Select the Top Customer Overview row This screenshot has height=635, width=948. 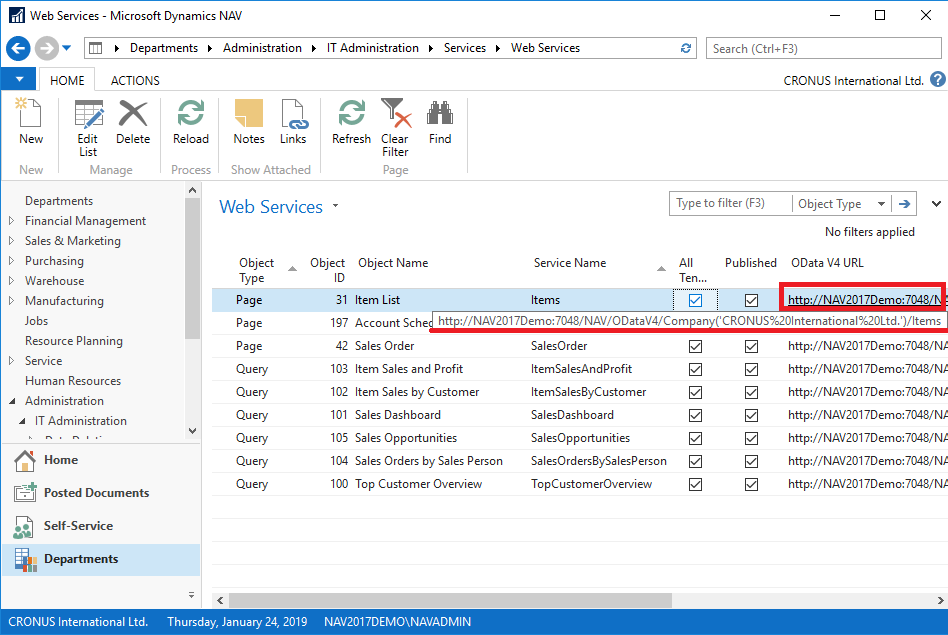coord(579,484)
